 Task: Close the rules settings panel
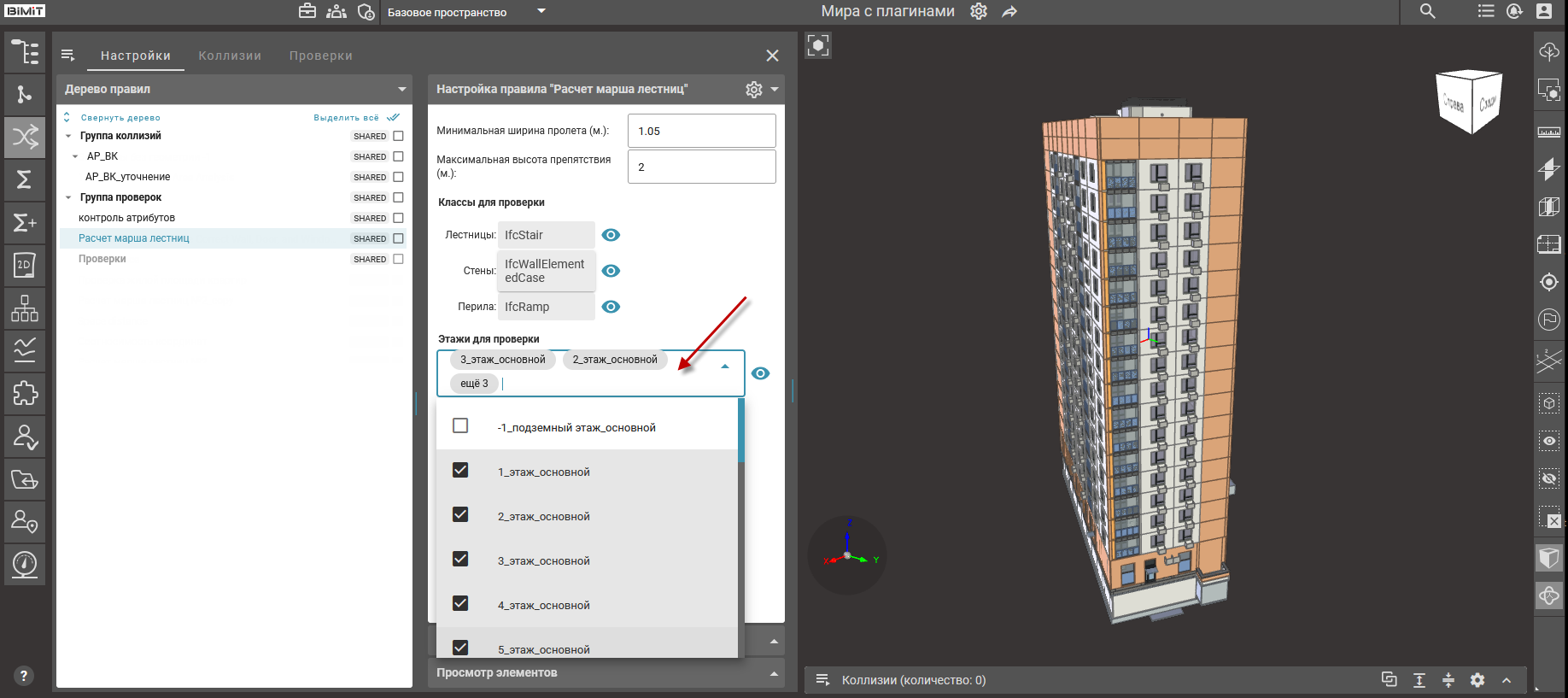coord(772,56)
